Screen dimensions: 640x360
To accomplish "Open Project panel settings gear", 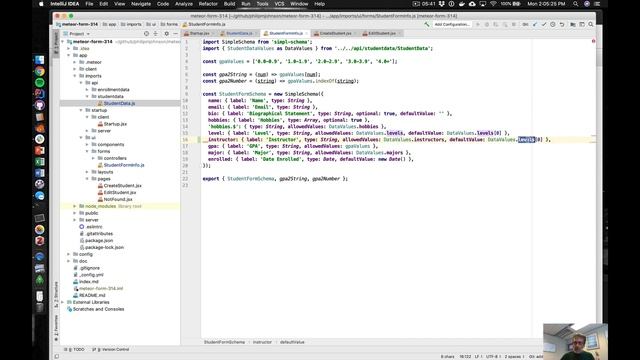I will click(x=167, y=33).
